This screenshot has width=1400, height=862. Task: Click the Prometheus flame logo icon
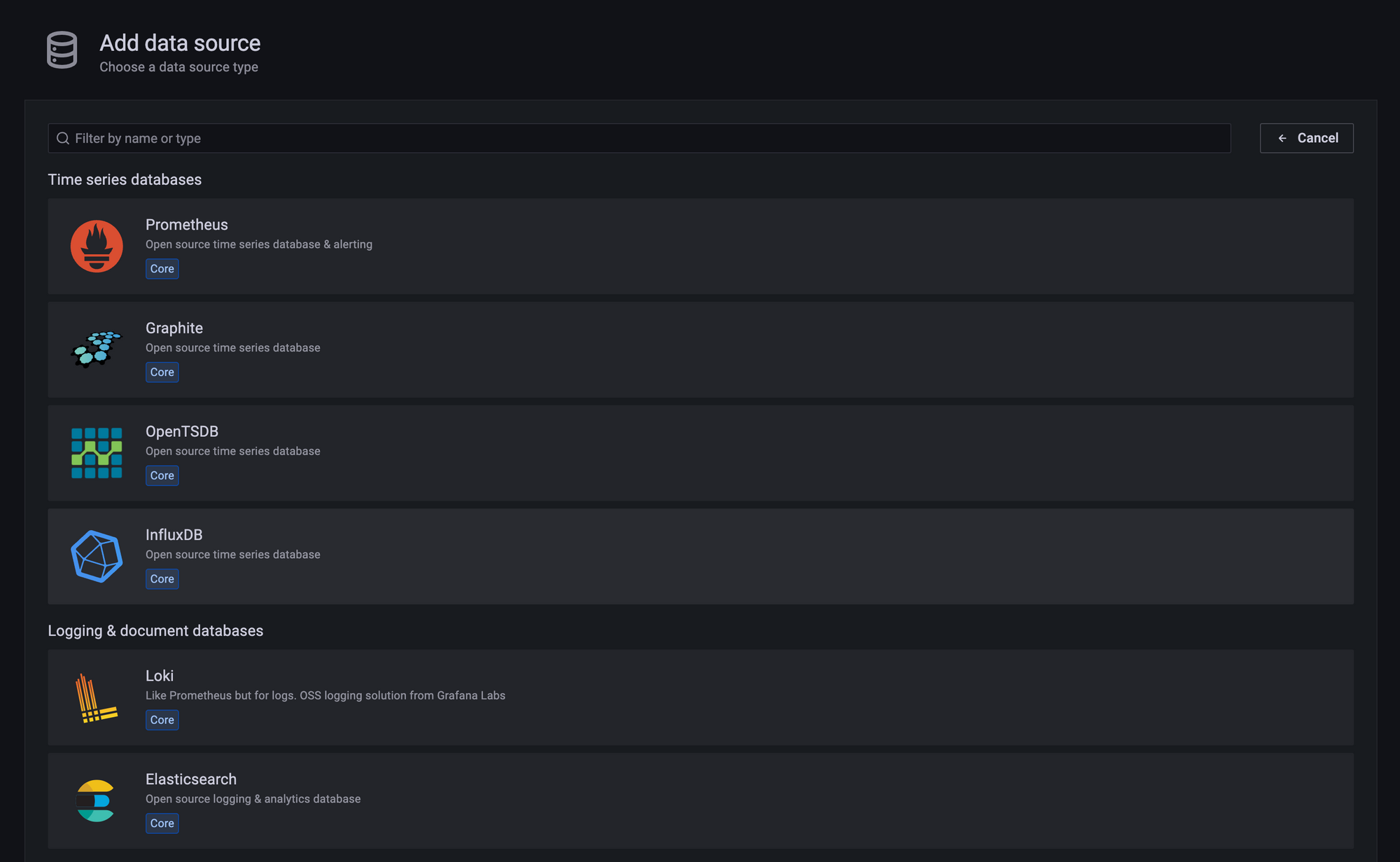tap(97, 246)
